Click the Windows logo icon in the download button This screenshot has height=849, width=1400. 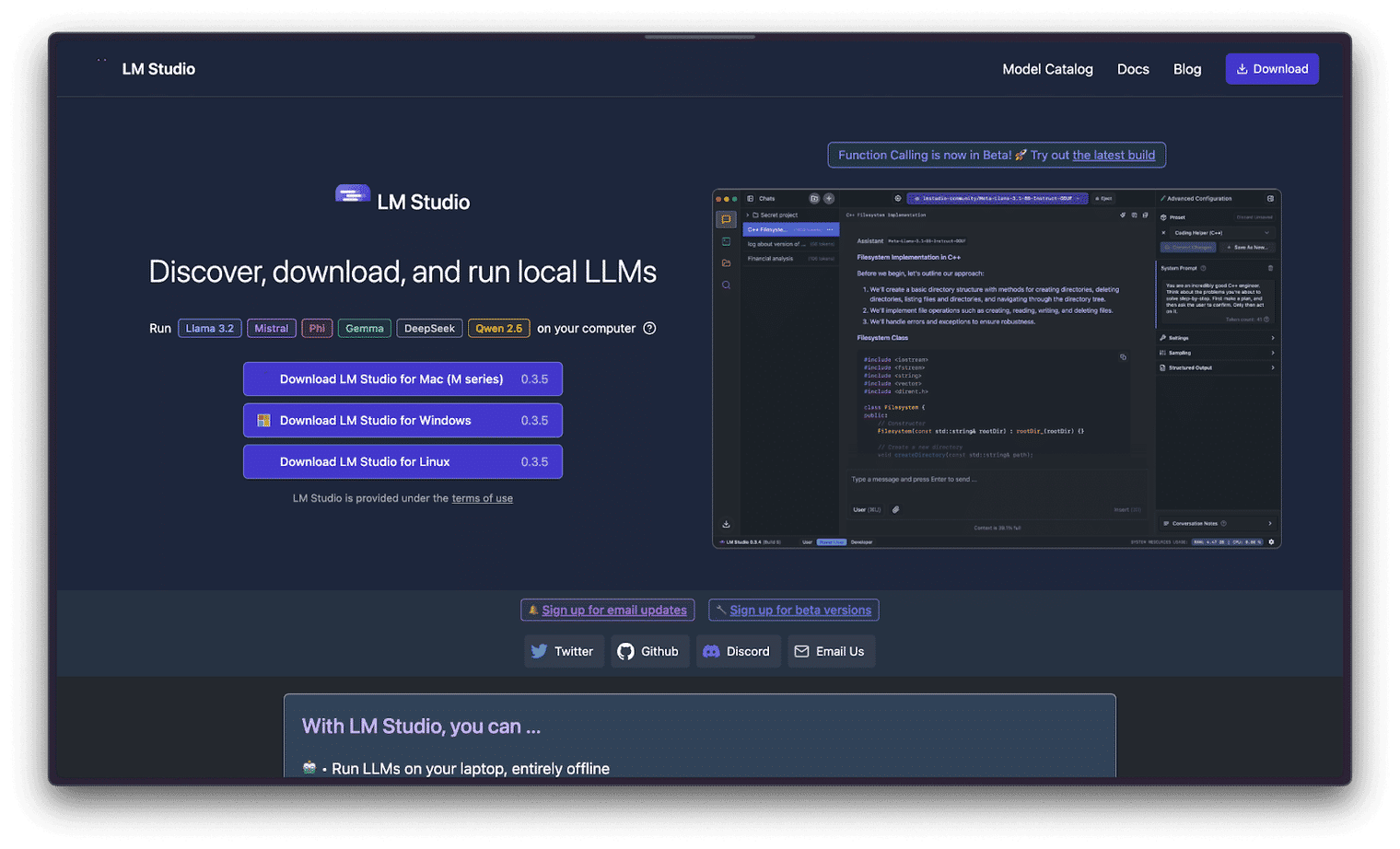[263, 421]
